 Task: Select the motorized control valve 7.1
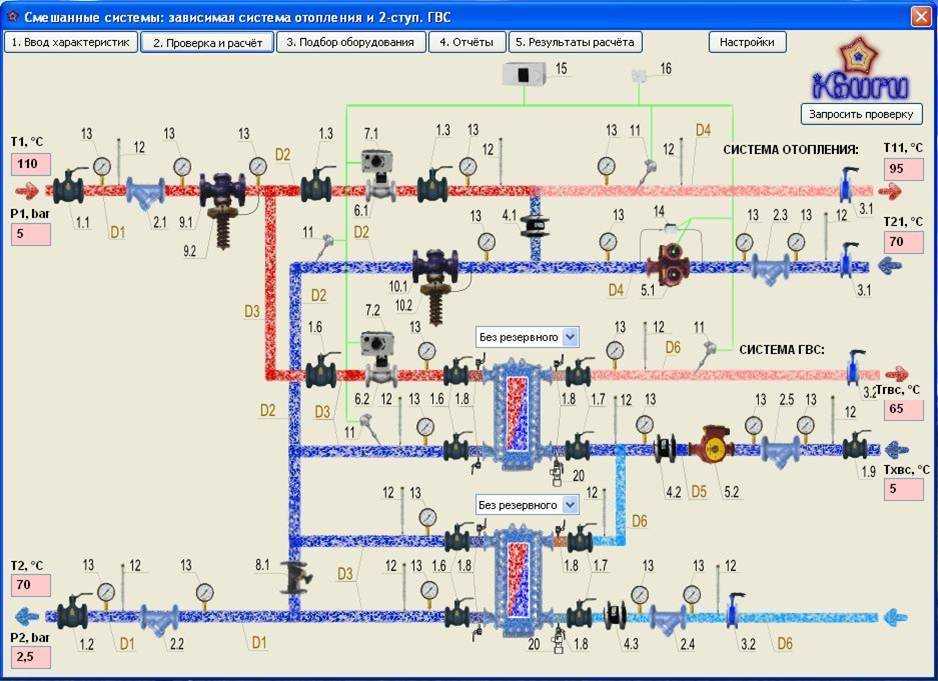[379, 175]
